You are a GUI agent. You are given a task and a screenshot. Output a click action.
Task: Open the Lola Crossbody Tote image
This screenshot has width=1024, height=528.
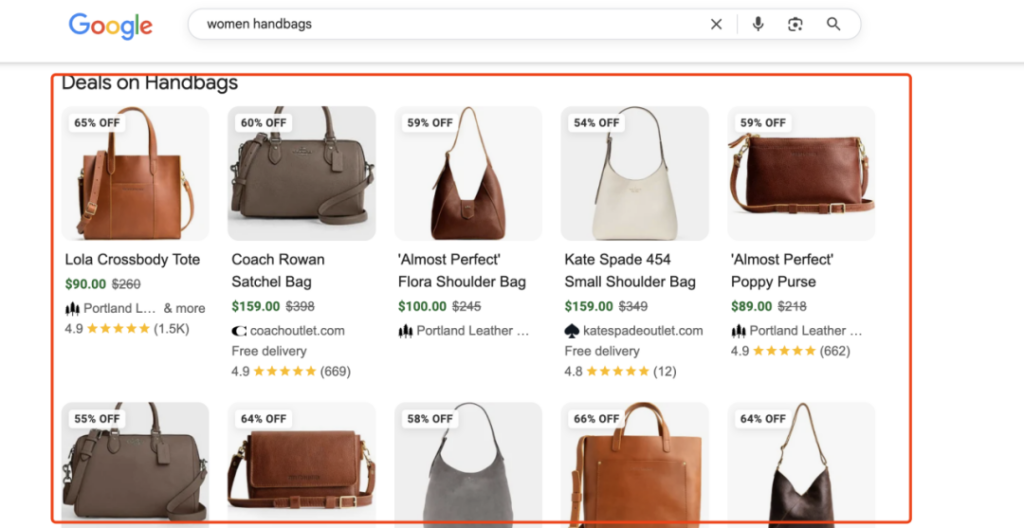[x=135, y=173]
